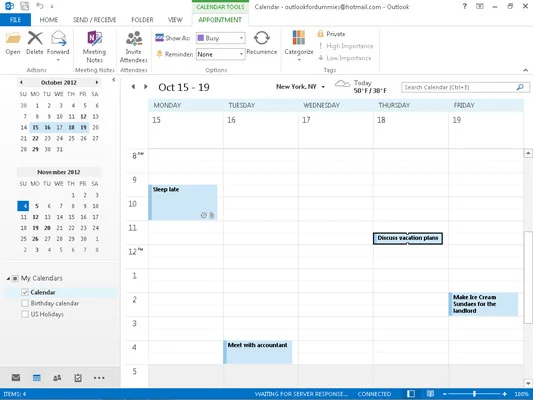Open the FILE tab
The width and height of the screenshot is (533, 400).
[15, 20]
